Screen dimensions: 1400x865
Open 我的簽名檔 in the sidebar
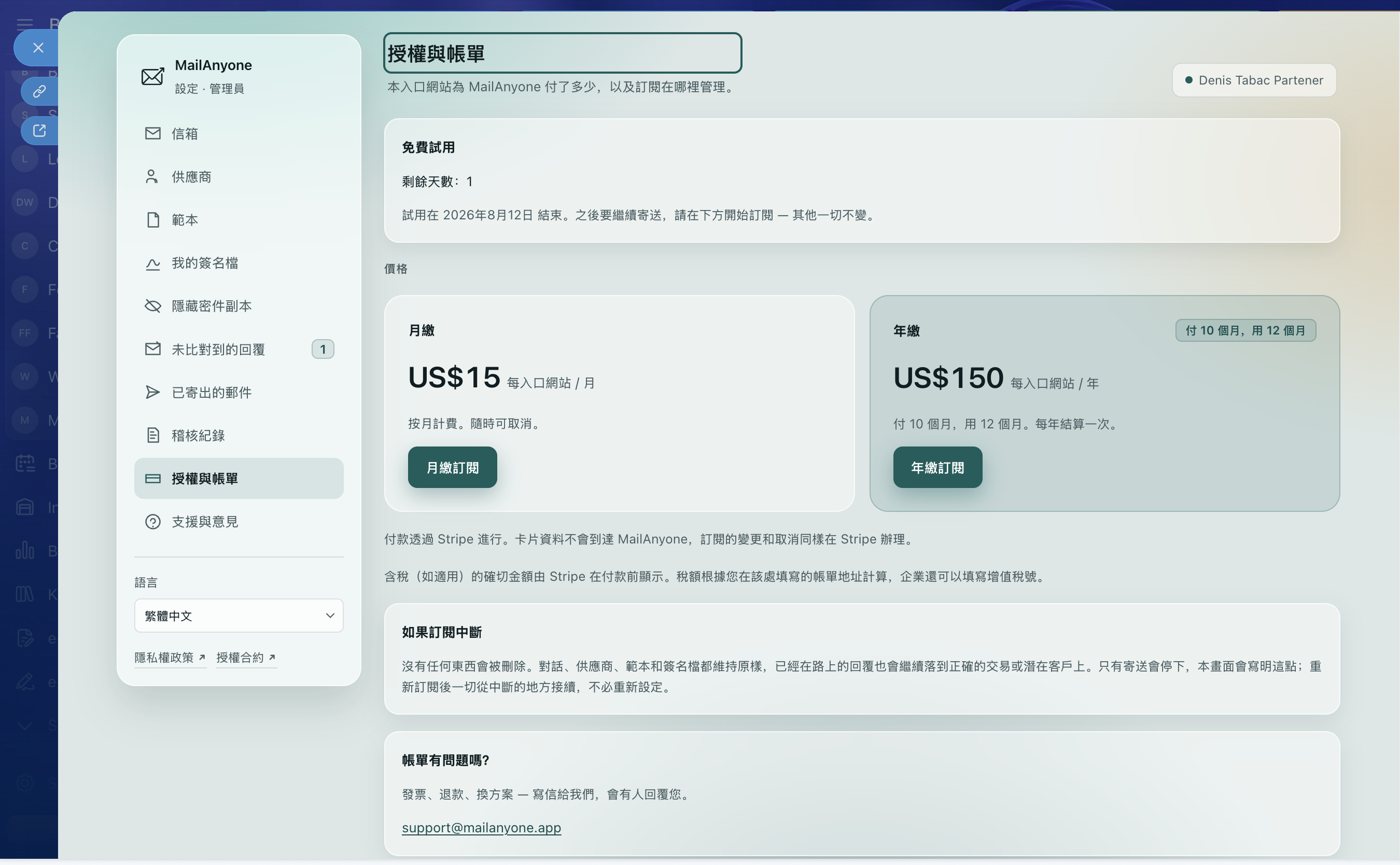point(239,263)
